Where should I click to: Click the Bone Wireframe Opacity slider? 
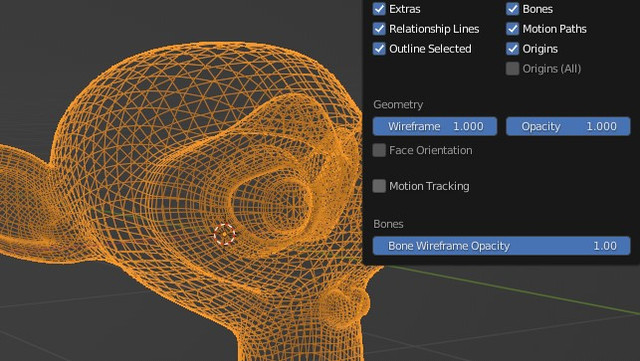pyautogui.click(x=501, y=246)
